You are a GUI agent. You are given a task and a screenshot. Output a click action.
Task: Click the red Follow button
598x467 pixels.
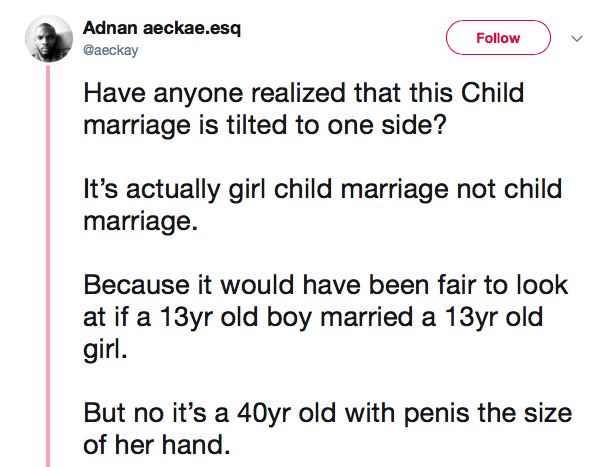click(498, 38)
